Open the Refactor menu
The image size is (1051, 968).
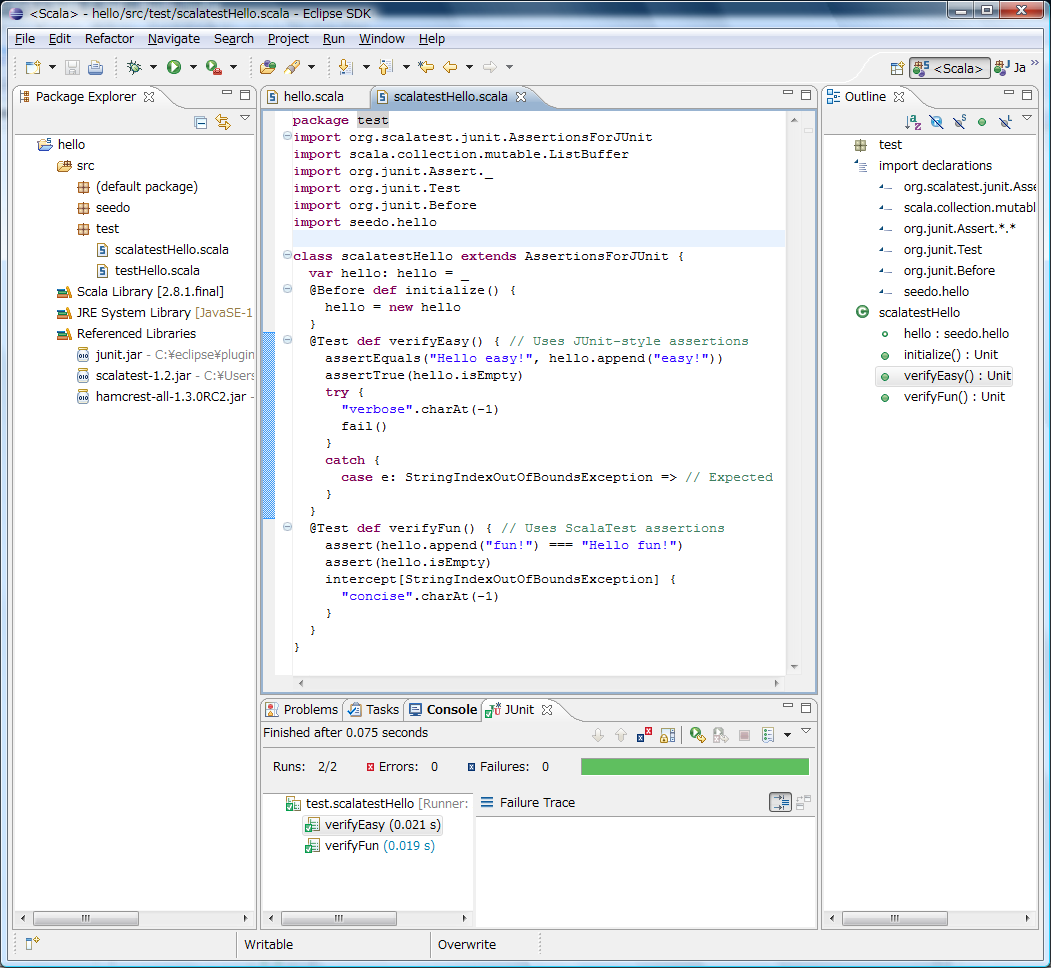click(x=109, y=39)
